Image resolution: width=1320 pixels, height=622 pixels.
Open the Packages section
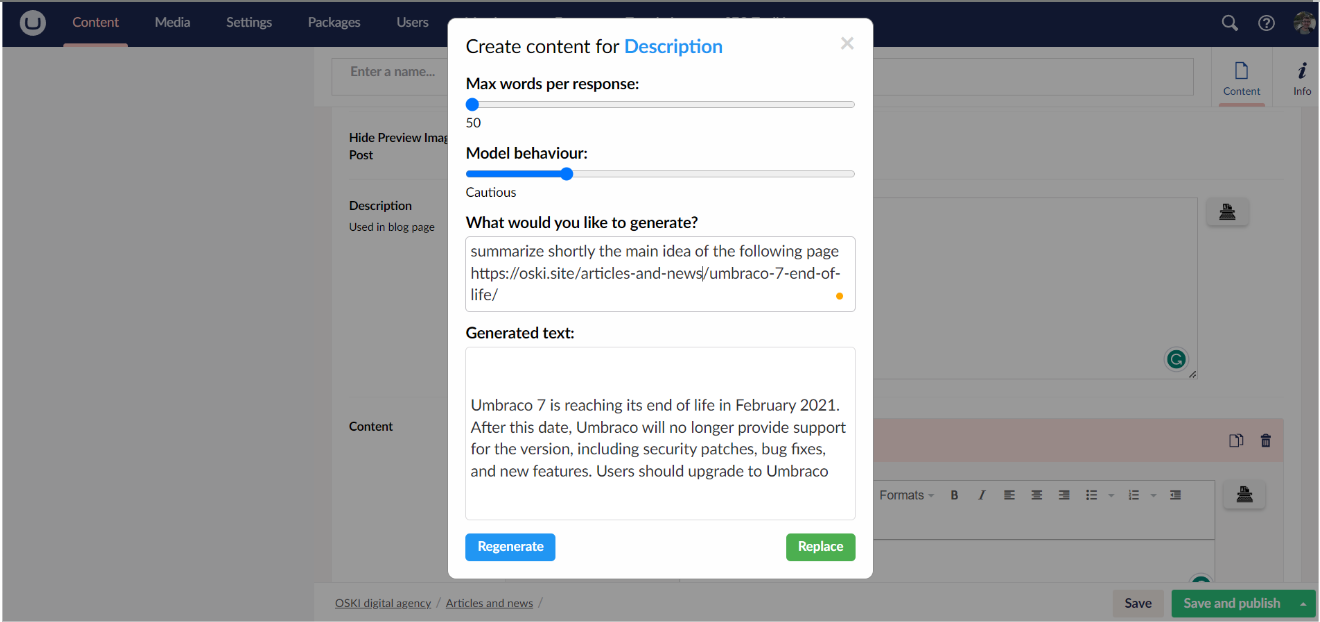tap(334, 22)
